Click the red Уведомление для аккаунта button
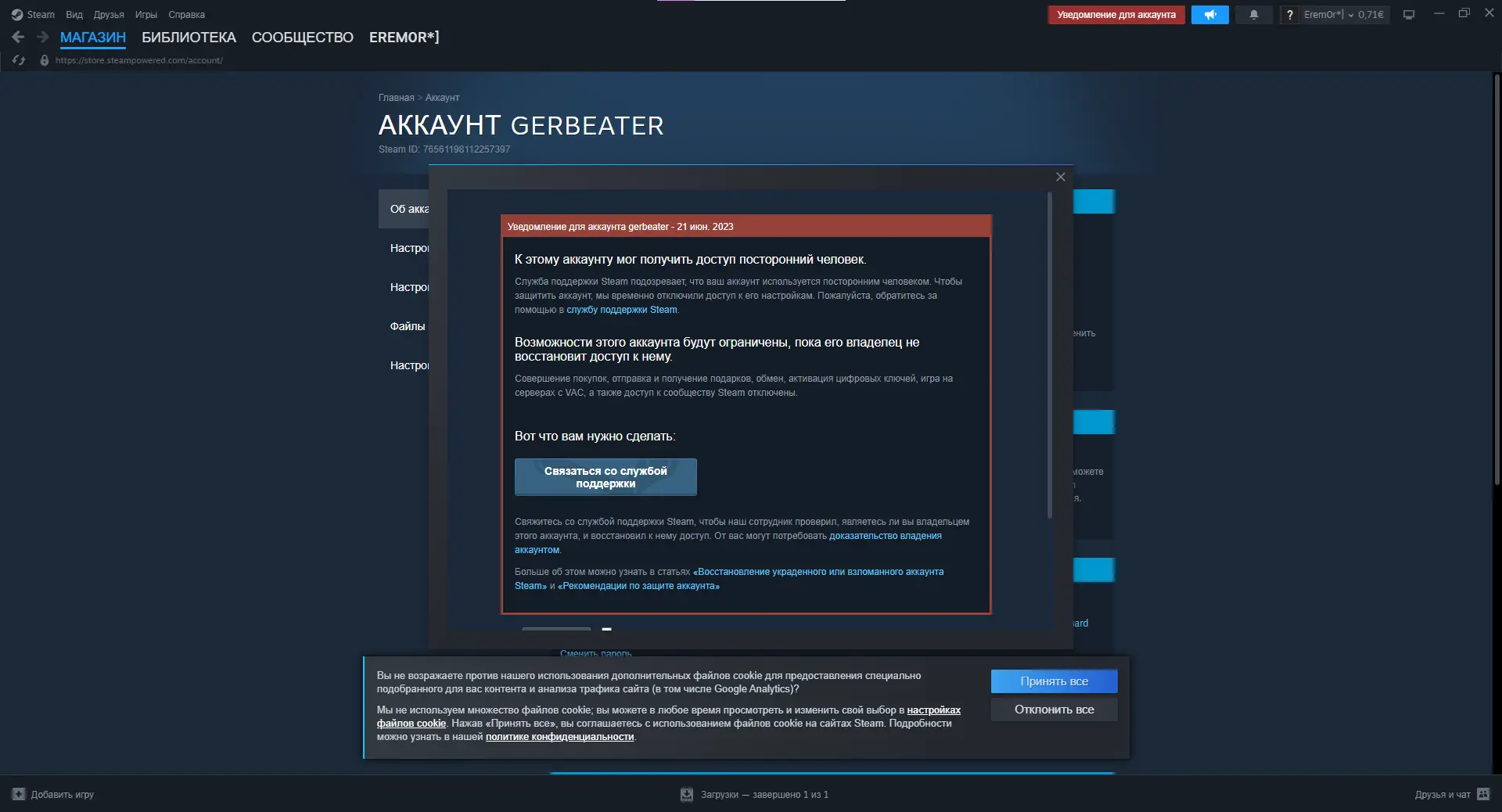This screenshot has width=1502, height=812. click(x=1116, y=15)
